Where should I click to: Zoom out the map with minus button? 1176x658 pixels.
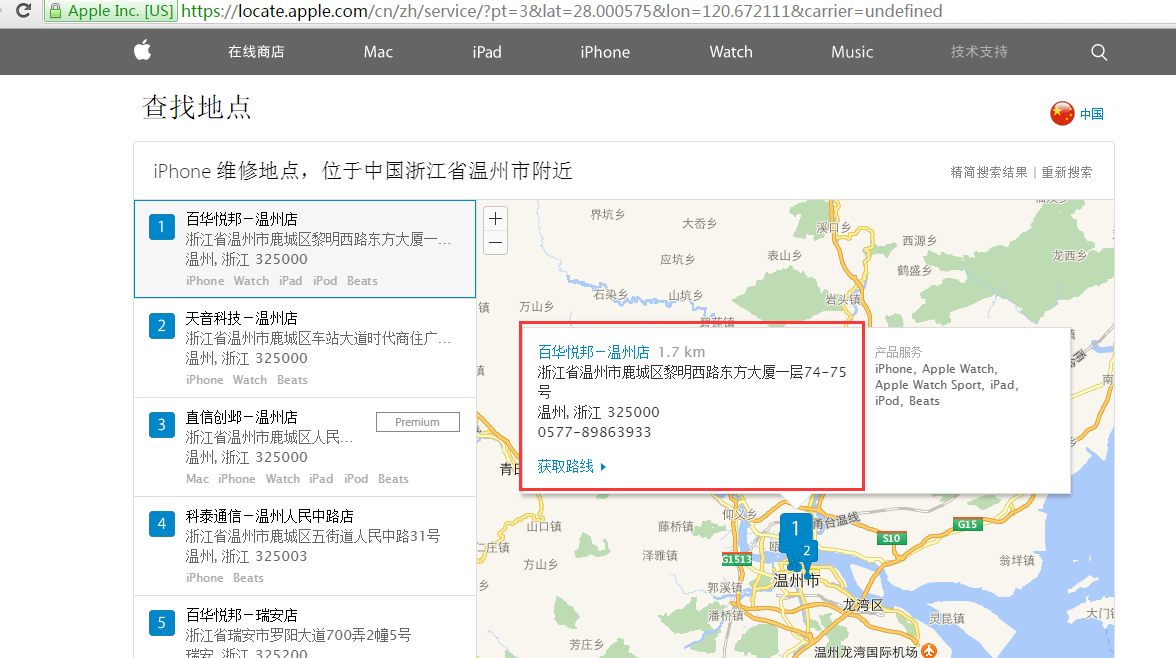(x=495, y=242)
